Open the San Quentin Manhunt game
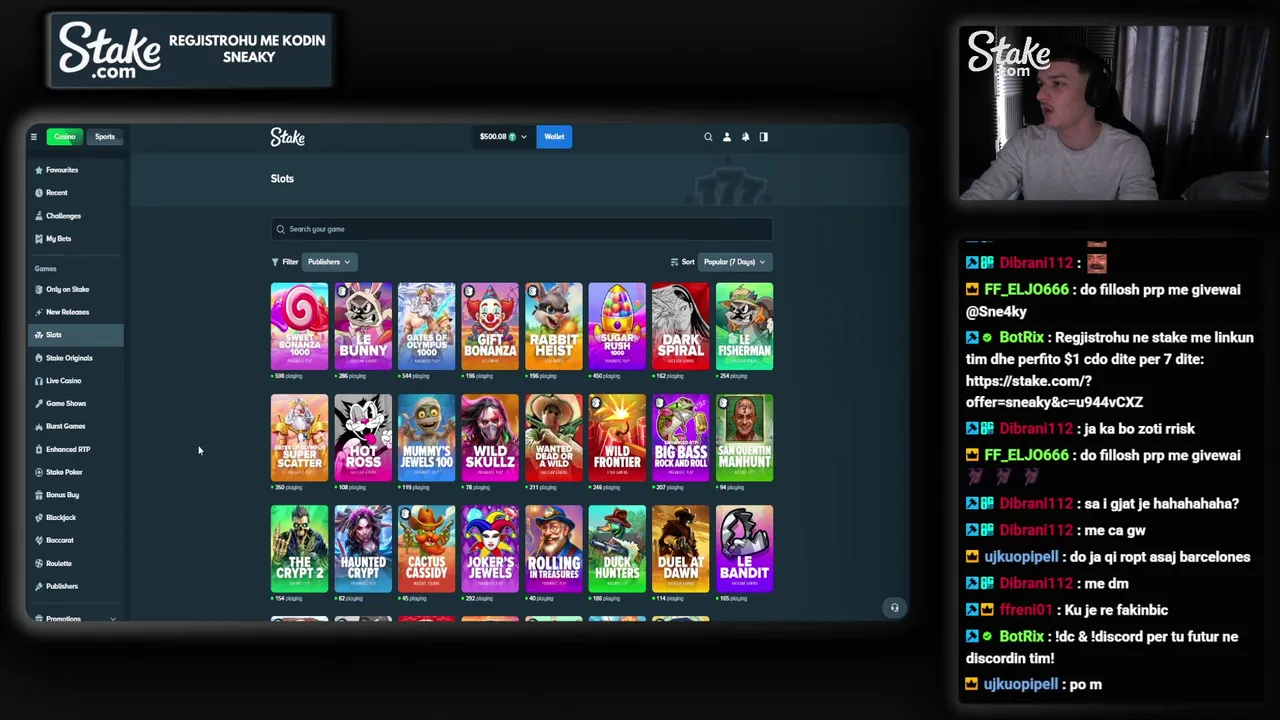 (x=744, y=438)
